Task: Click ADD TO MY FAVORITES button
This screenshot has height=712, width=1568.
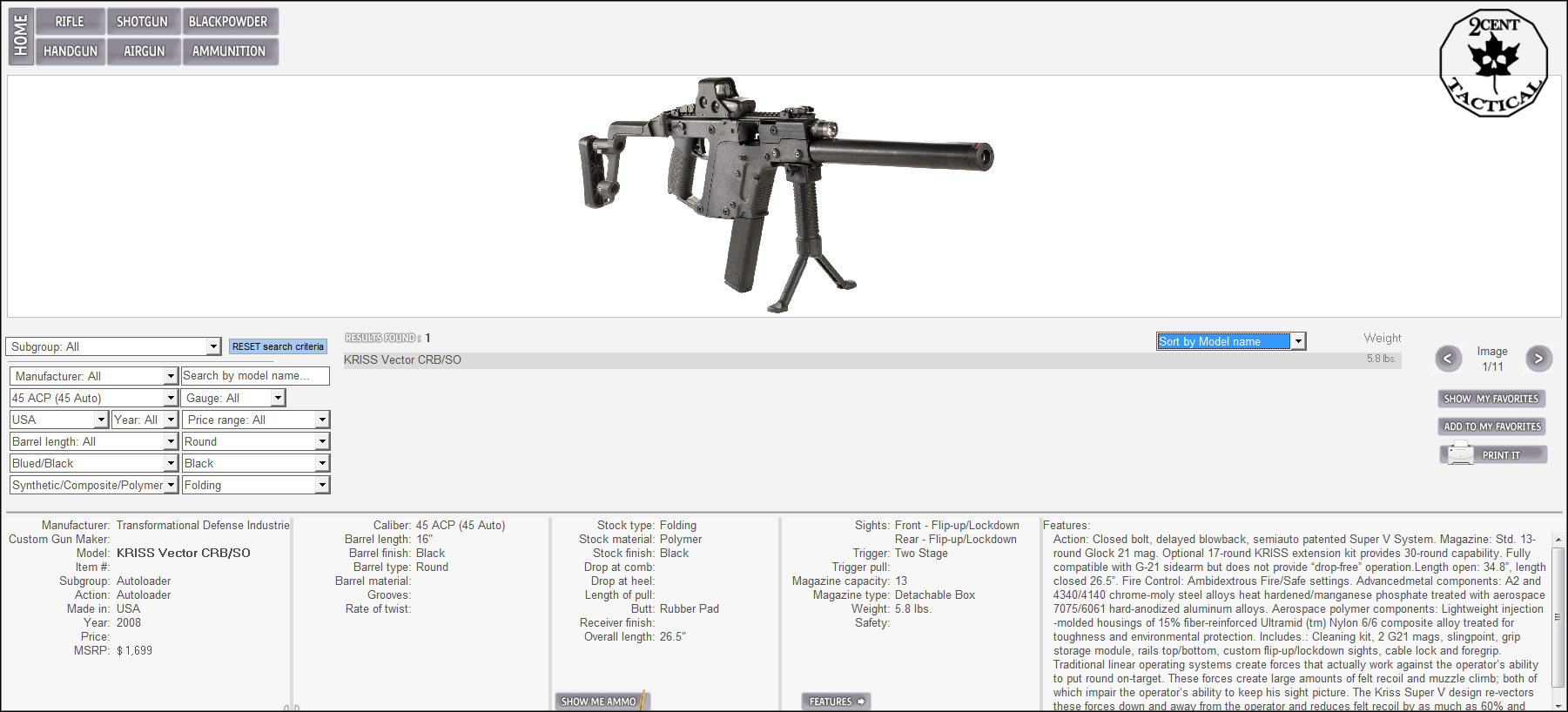Action: [x=1492, y=427]
